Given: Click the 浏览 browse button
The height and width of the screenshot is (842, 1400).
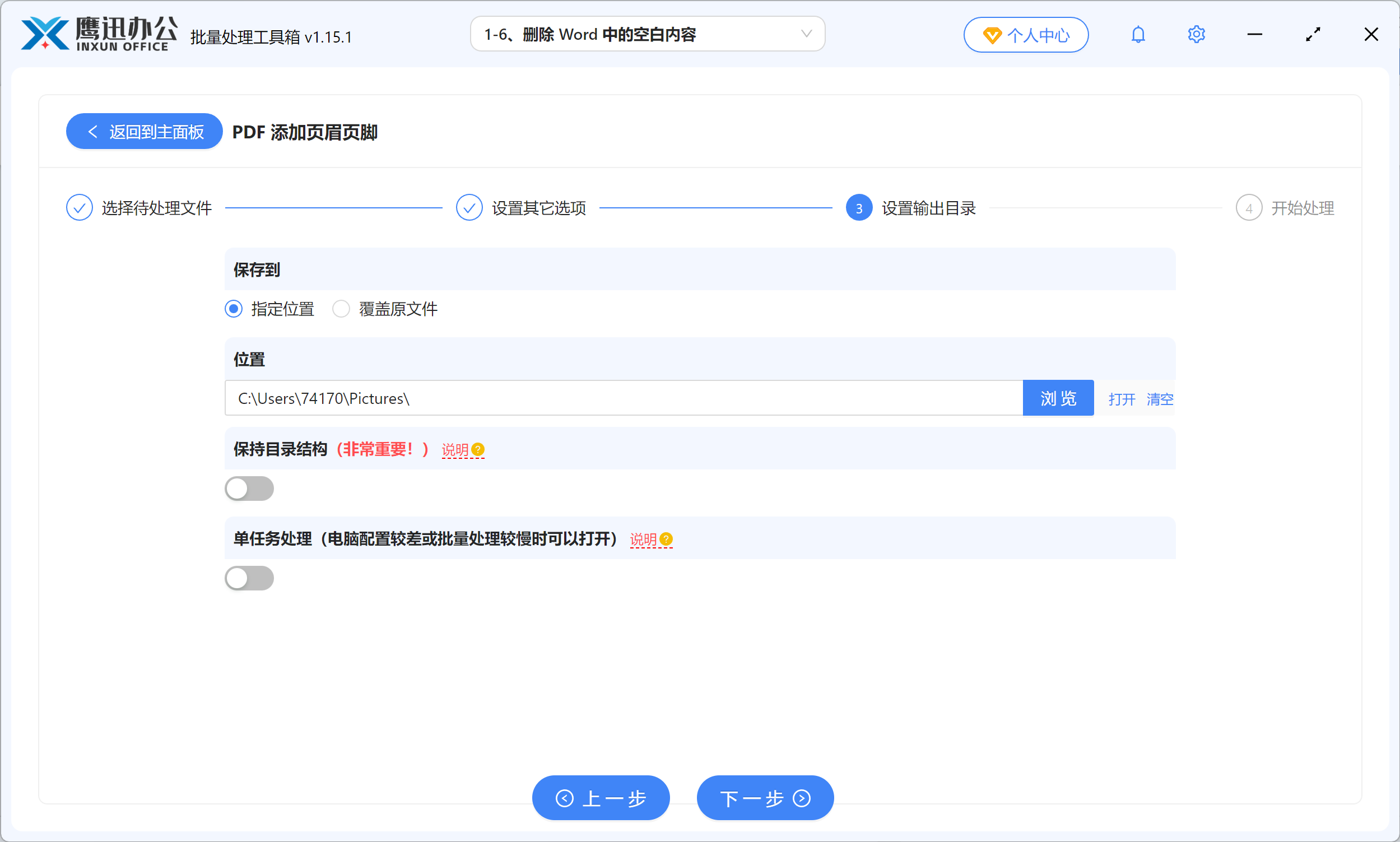Looking at the screenshot, I should [1058, 398].
